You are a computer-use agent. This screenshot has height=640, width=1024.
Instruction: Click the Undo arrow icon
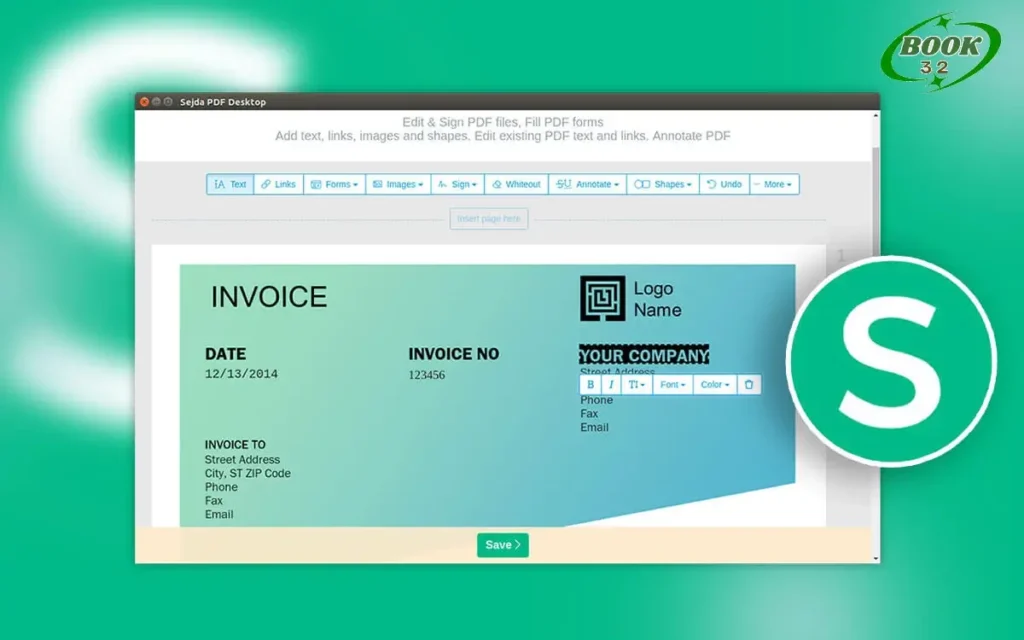pos(711,184)
